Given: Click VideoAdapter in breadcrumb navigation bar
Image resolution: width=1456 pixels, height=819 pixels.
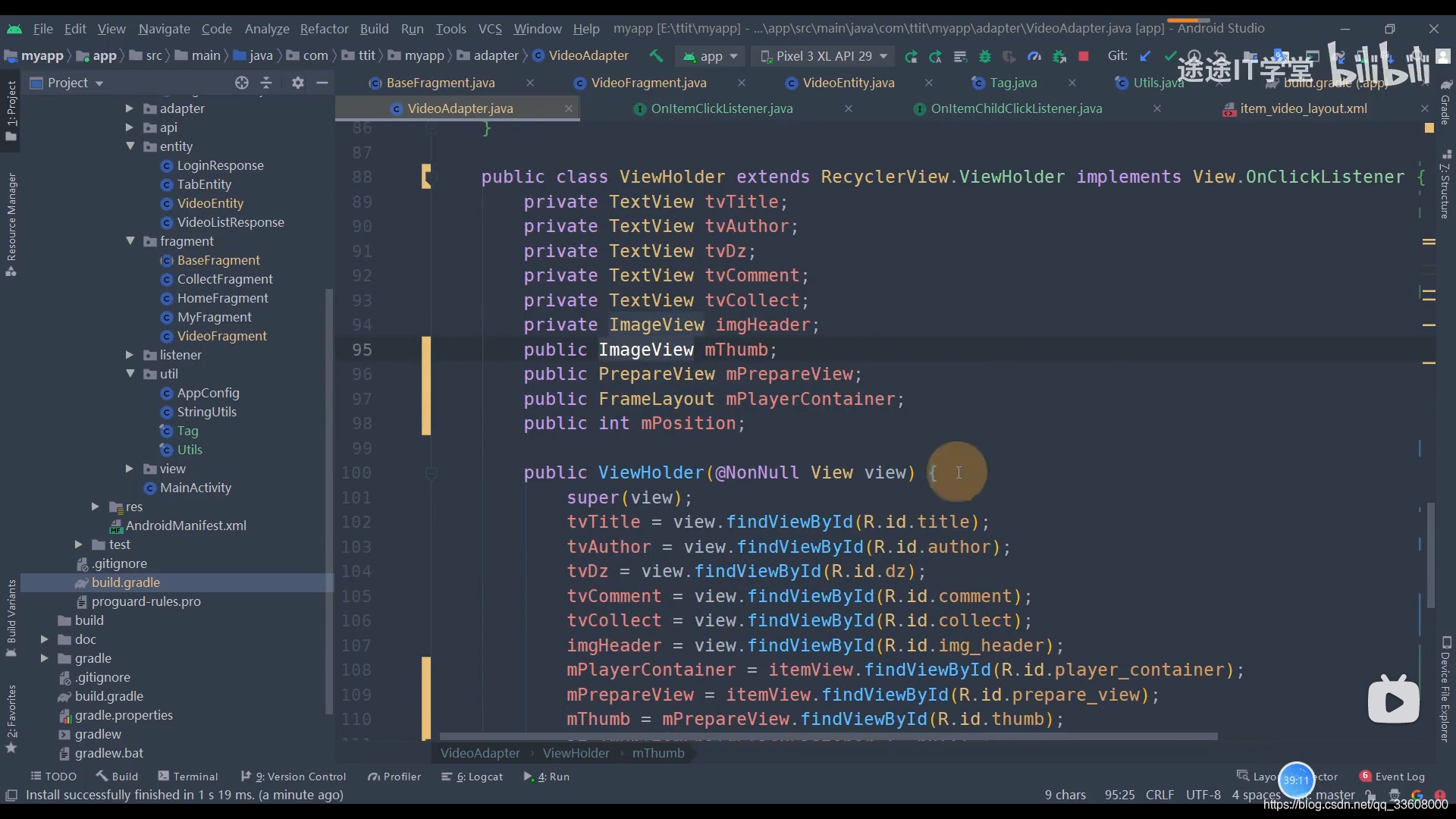Looking at the screenshot, I should [581, 56].
